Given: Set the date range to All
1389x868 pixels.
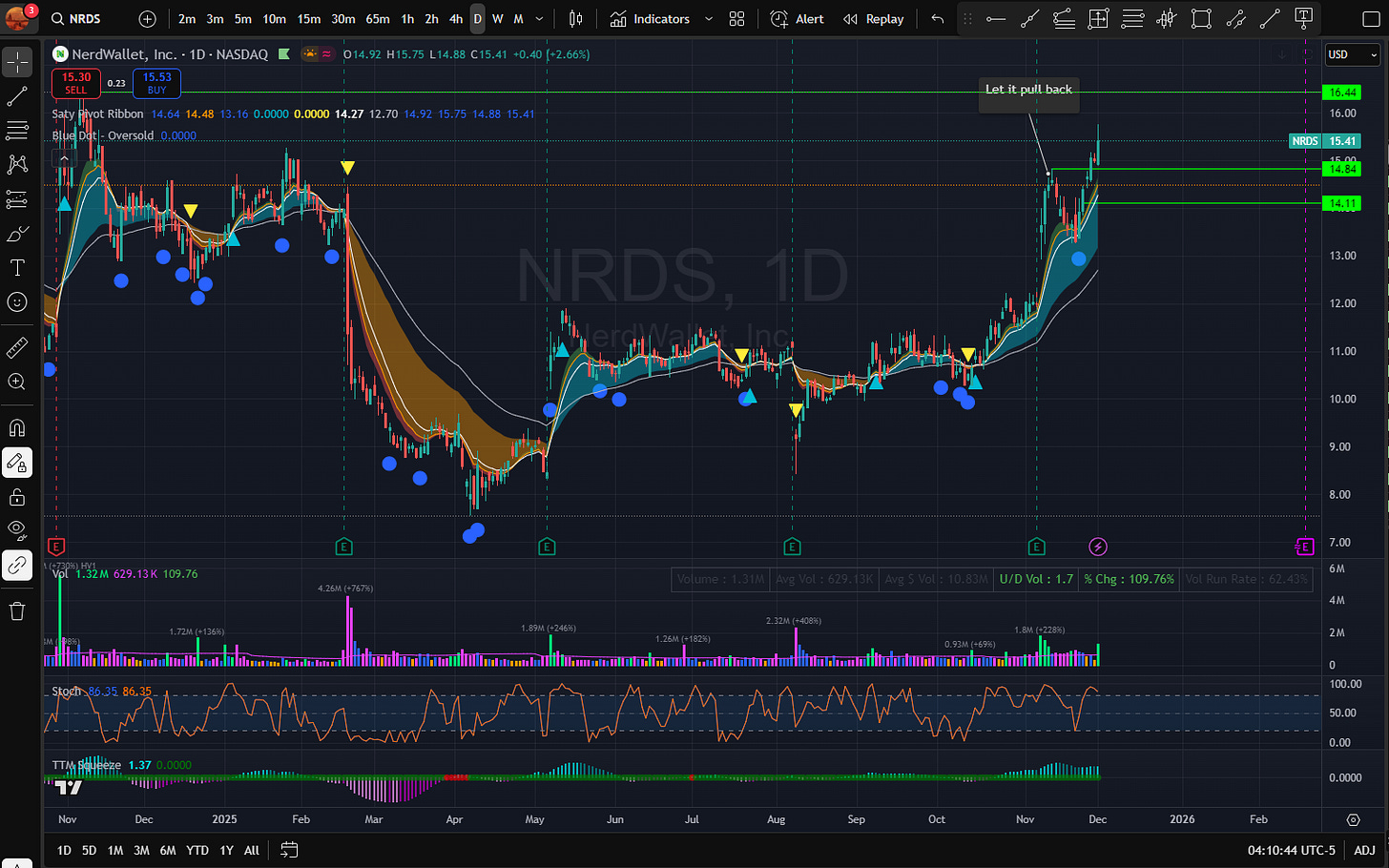Looking at the screenshot, I should (x=252, y=850).
